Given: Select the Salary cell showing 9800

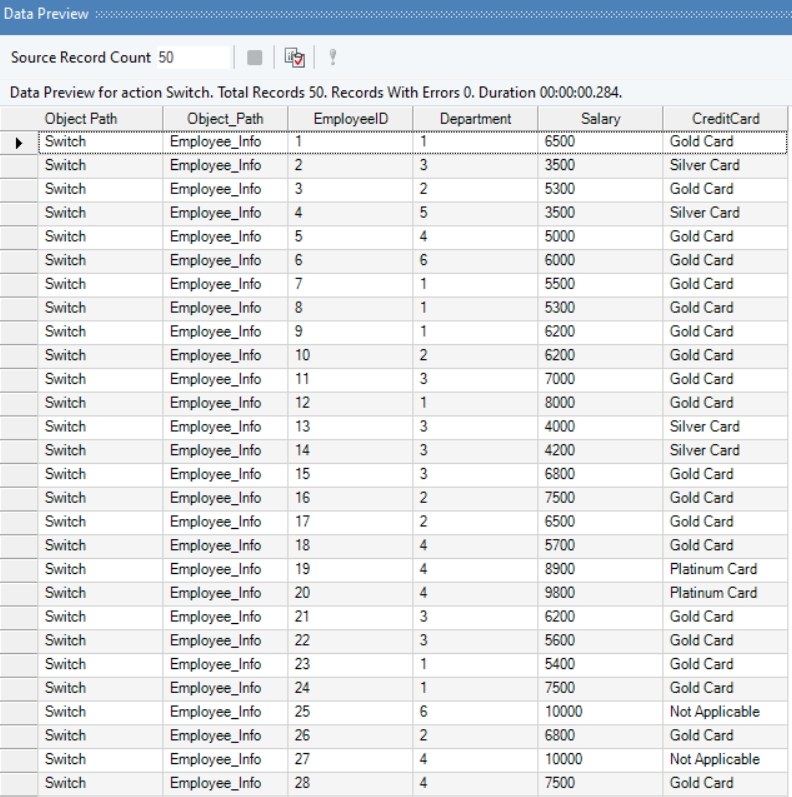Looking at the screenshot, I should click(599, 593).
